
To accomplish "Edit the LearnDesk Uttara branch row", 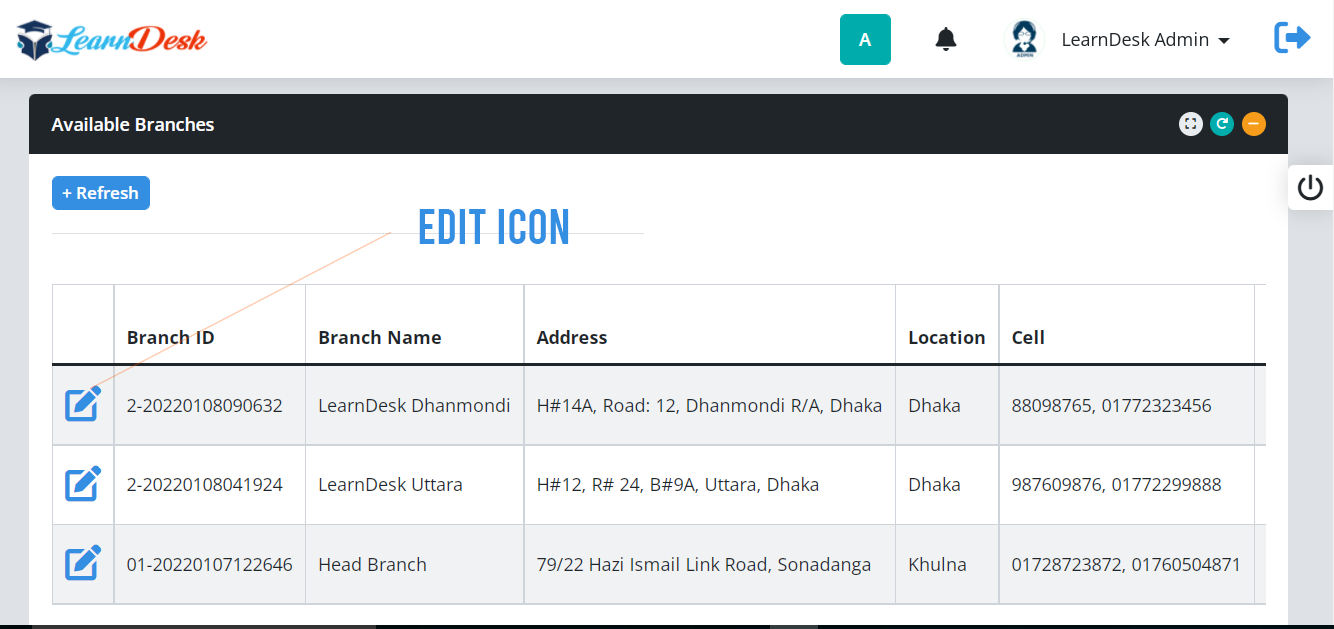I will tap(83, 484).
